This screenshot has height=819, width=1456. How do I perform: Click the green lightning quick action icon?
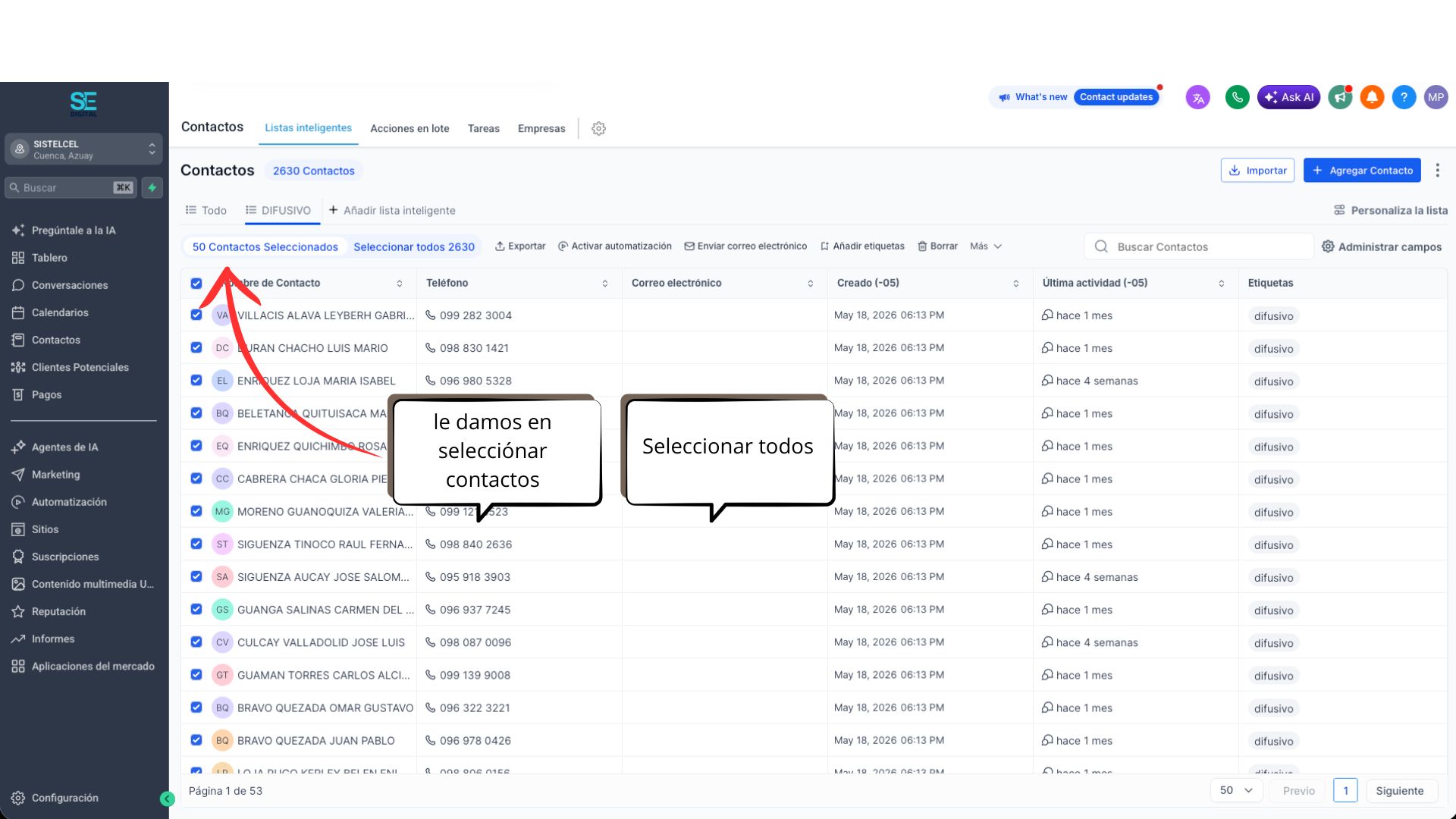coord(152,187)
